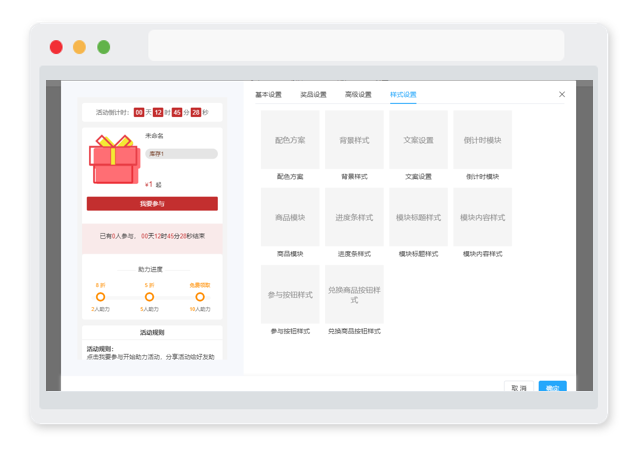Click the 活动倒计时 countdown bar
The width and height of the screenshot is (640, 450).
tap(152, 112)
